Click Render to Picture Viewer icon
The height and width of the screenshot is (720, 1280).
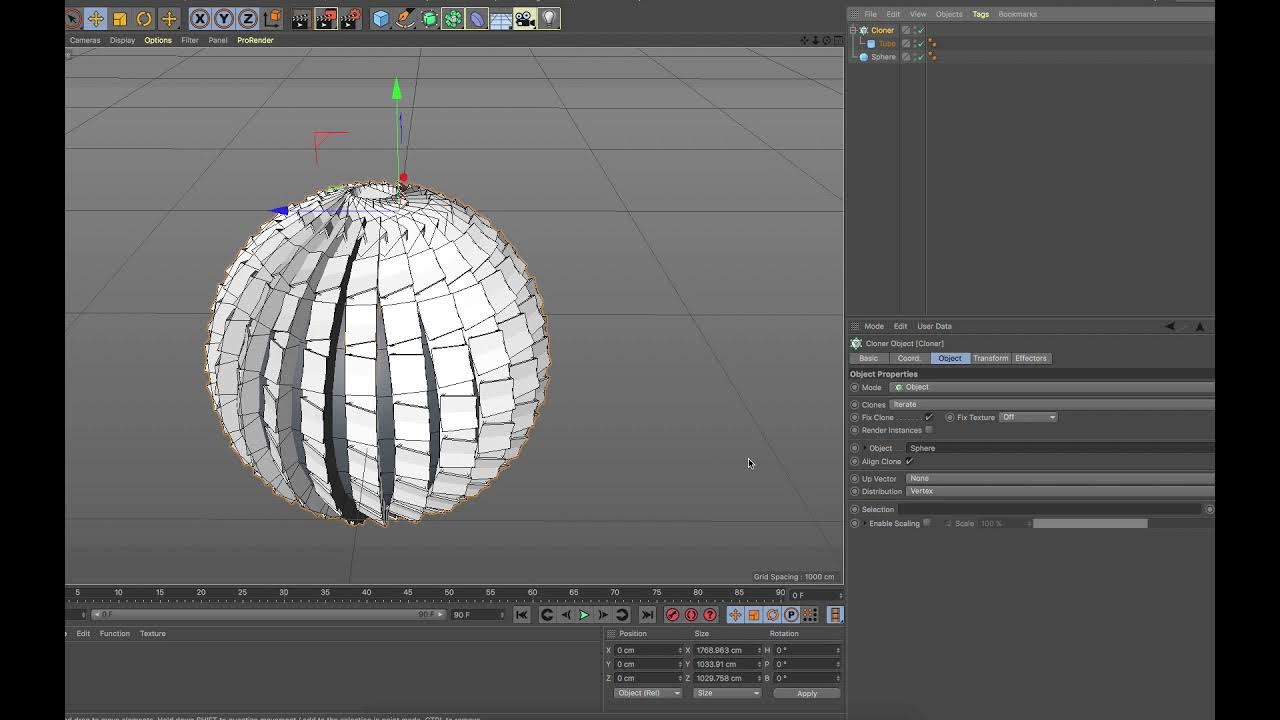pos(326,18)
